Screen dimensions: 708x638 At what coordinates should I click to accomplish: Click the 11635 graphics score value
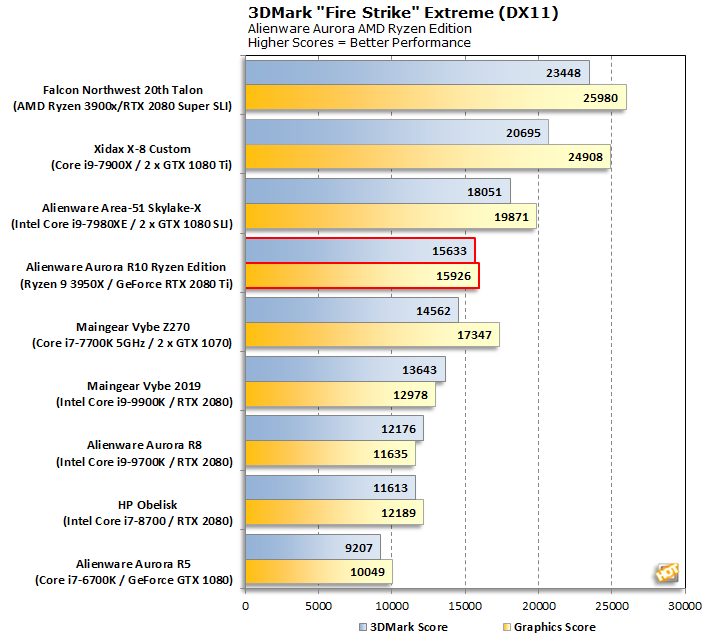(390, 454)
